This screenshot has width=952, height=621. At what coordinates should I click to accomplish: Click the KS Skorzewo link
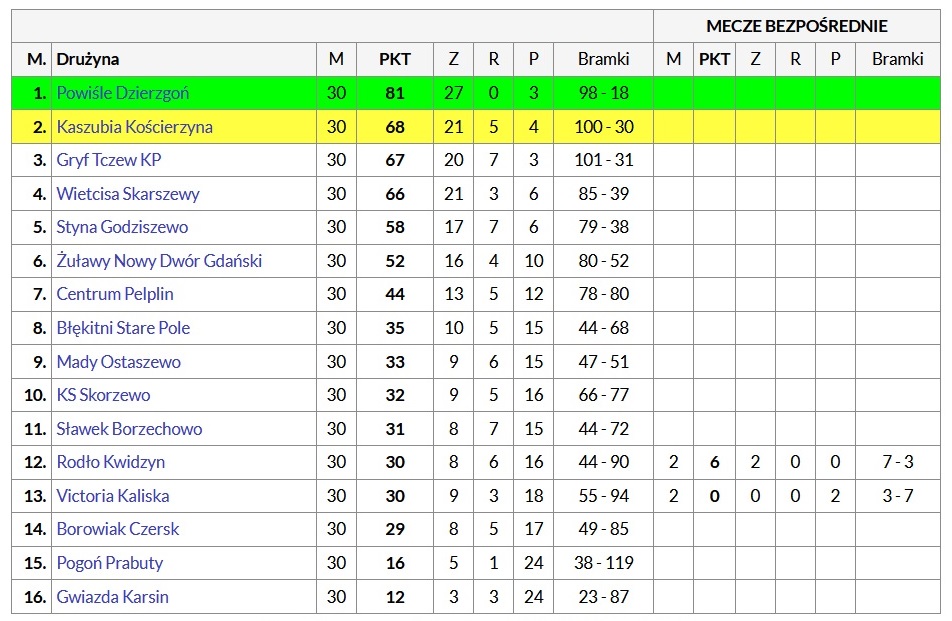[x=103, y=395]
